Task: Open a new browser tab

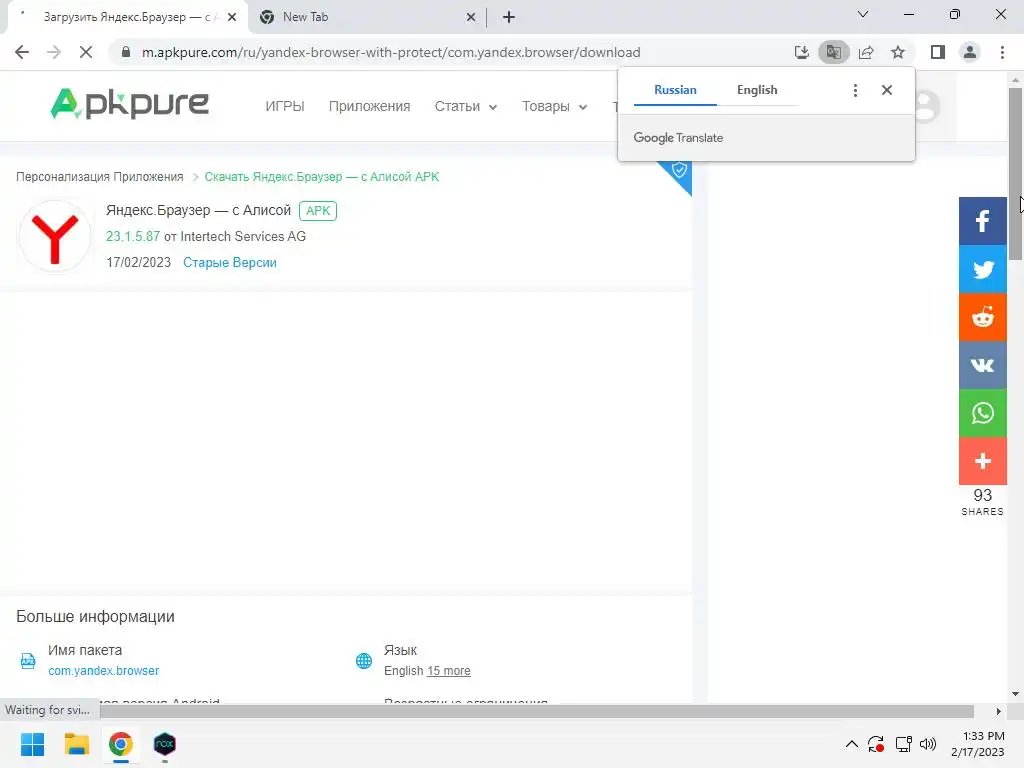Action: [x=509, y=17]
